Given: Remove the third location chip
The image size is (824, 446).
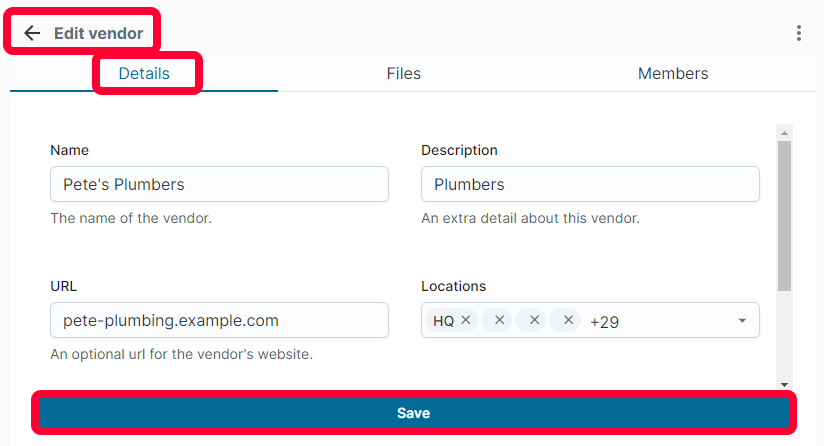Looking at the screenshot, I should pyautogui.click(x=534, y=320).
